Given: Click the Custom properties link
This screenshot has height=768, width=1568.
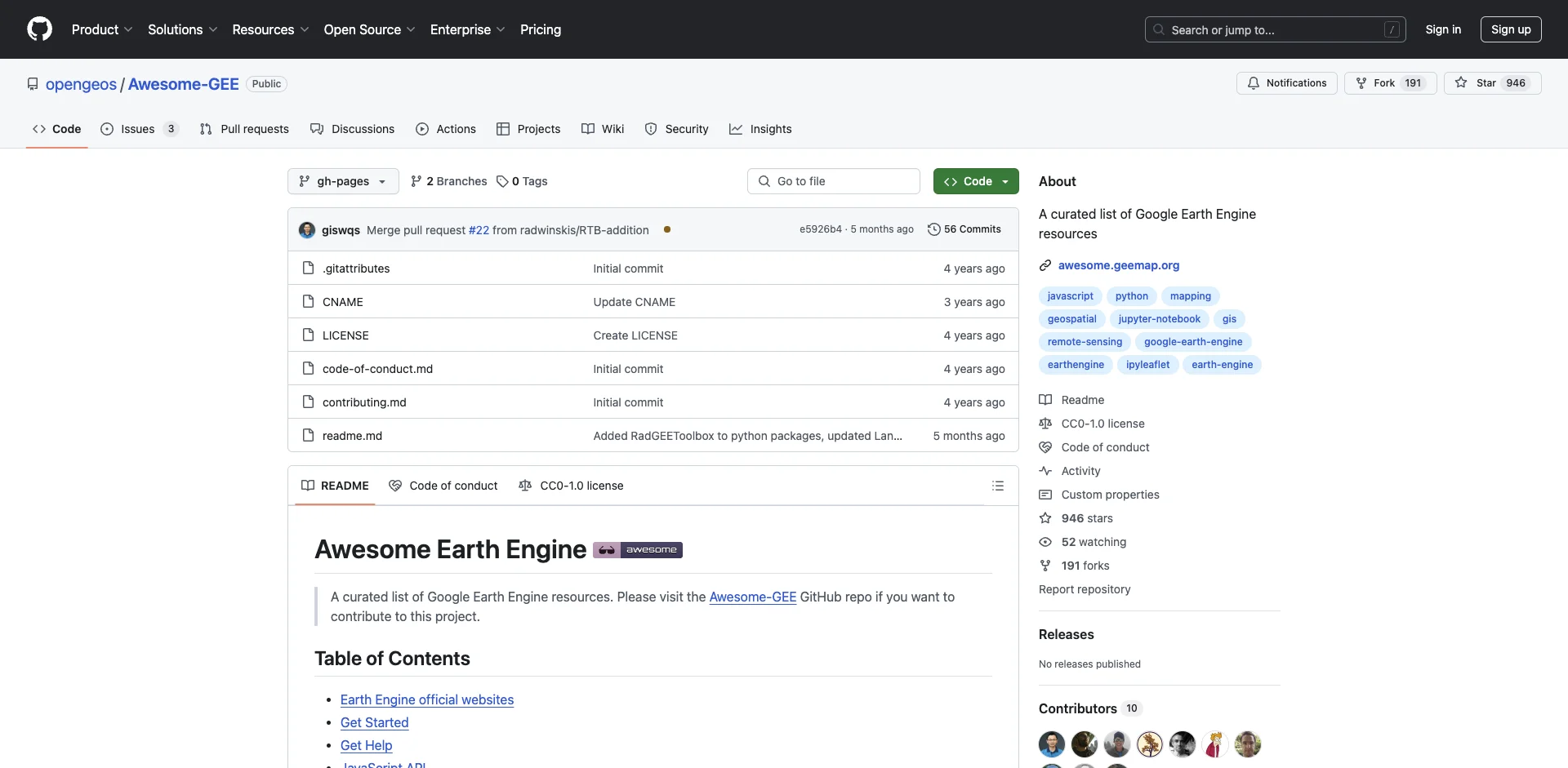Looking at the screenshot, I should coord(1110,495).
